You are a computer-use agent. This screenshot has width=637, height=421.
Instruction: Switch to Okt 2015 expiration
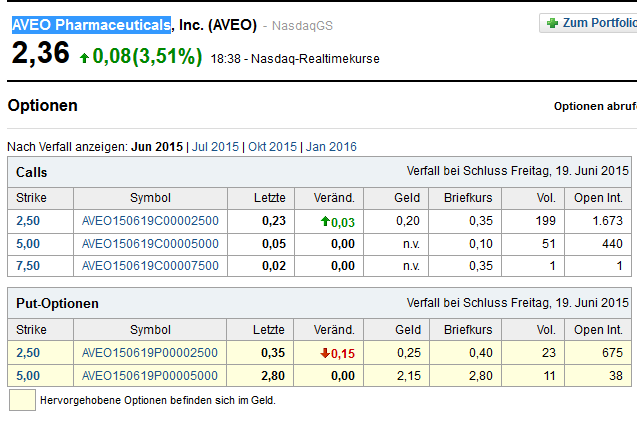[x=273, y=147]
